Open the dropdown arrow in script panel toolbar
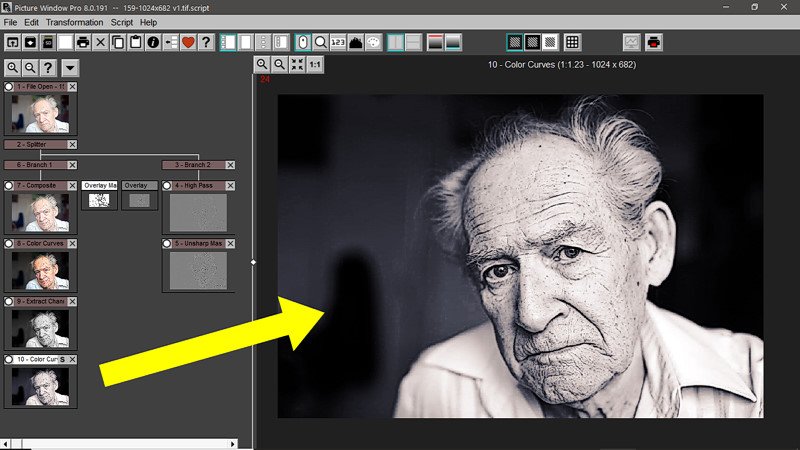This screenshot has height=450, width=800. point(70,68)
